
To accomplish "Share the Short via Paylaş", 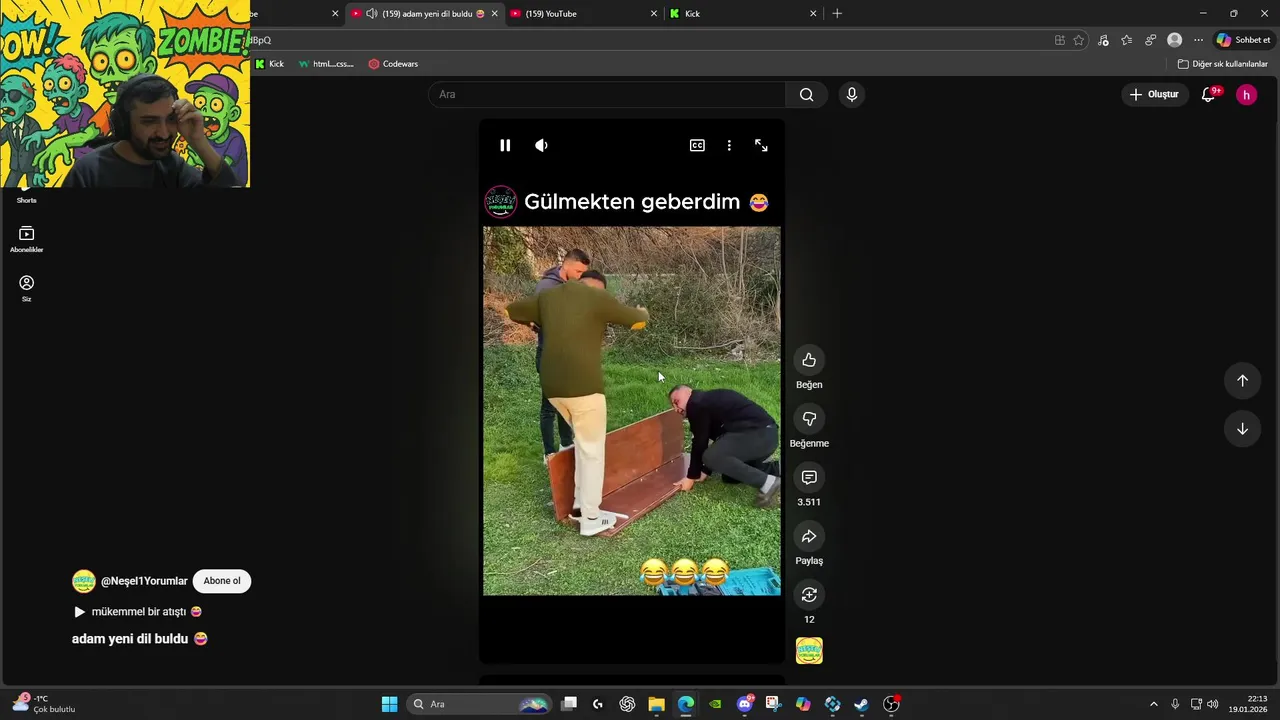I will point(809,536).
